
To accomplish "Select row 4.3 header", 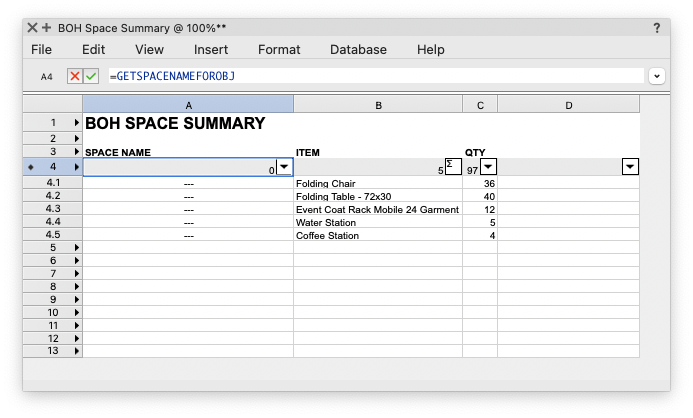I will point(53,209).
